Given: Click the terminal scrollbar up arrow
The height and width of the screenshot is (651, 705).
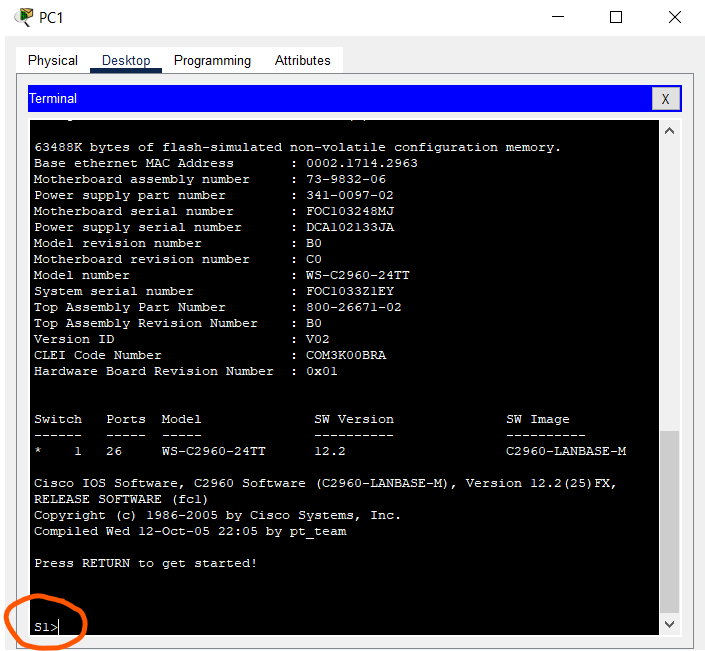Looking at the screenshot, I should pyautogui.click(x=669, y=131).
